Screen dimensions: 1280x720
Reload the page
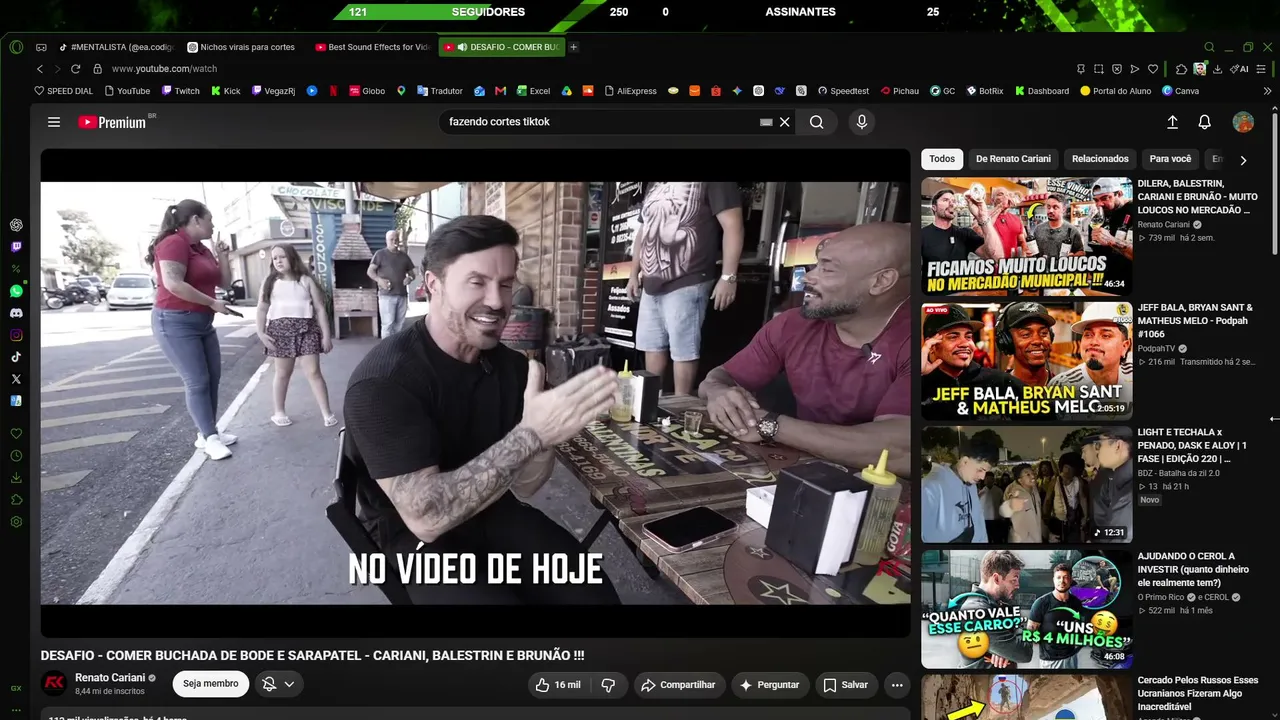tap(75, 69)
